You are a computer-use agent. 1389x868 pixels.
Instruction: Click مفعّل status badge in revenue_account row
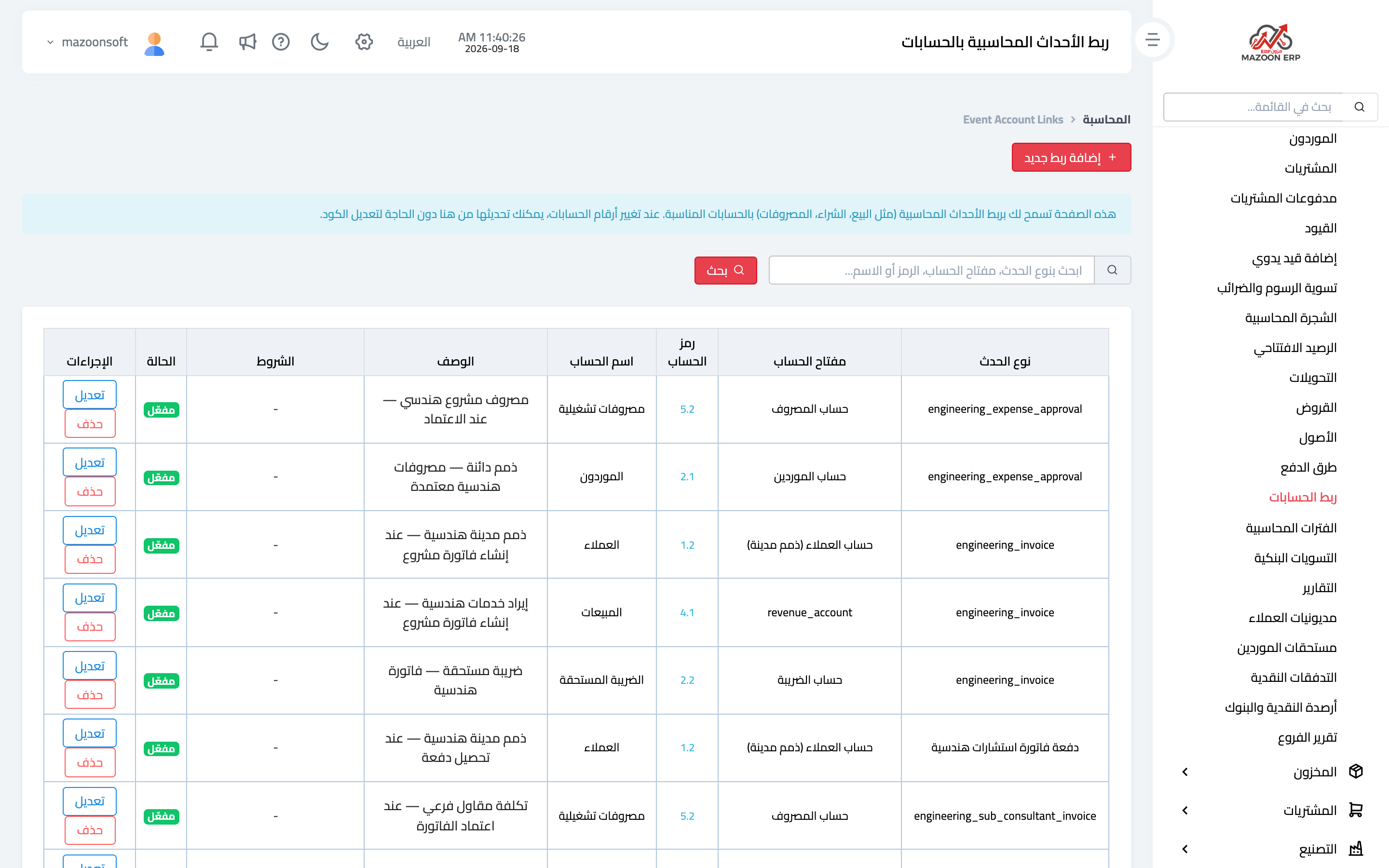[161, 613]
